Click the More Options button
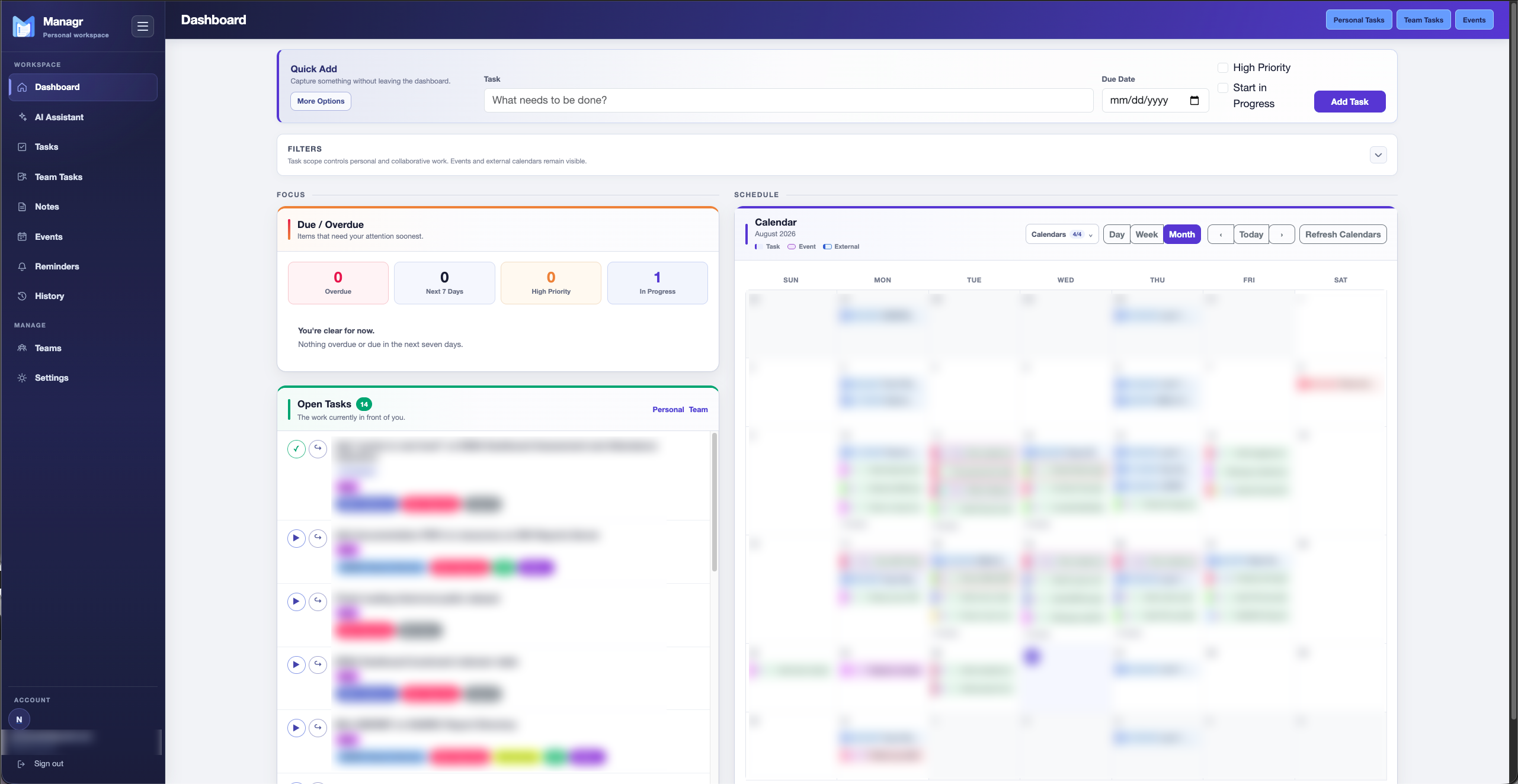1518x784 pixels. pyautogui.click(x=321, y=101)
